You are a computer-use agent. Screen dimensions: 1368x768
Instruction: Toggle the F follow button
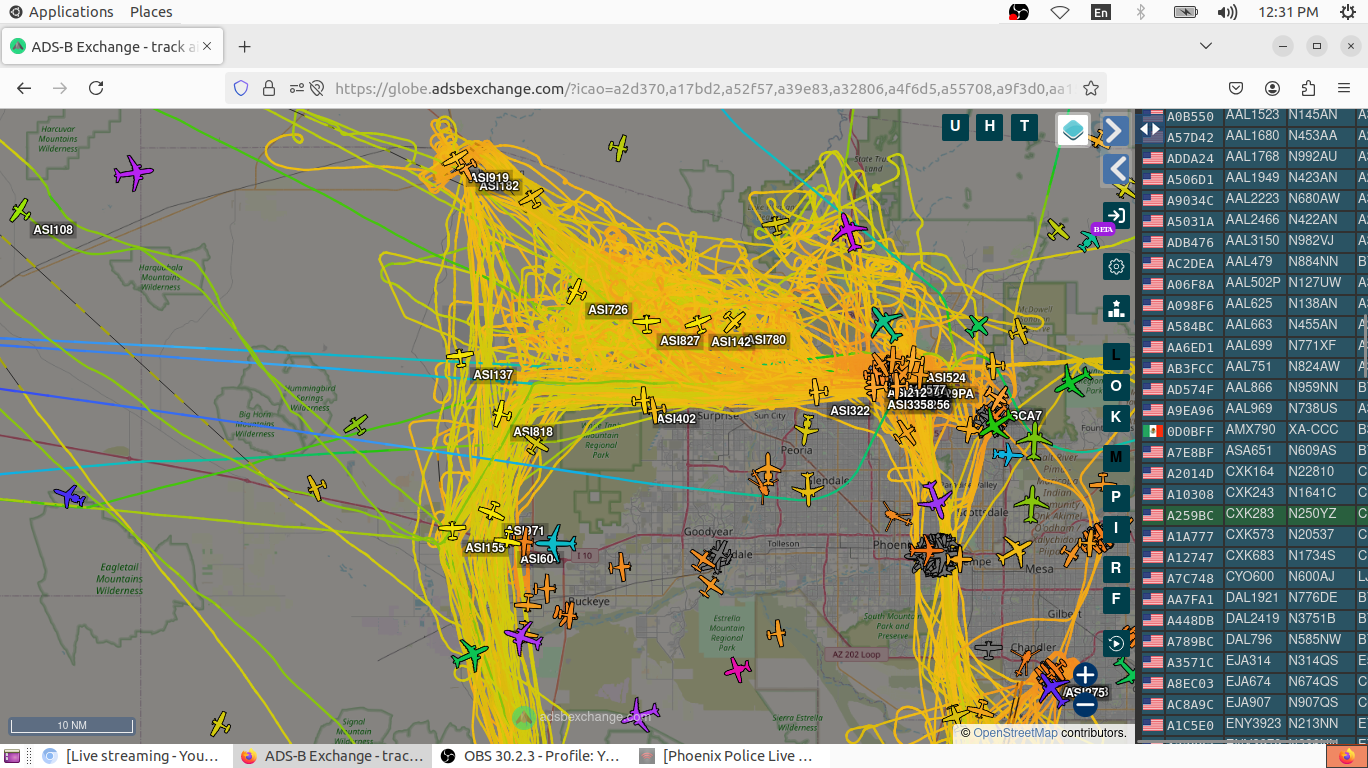click(1117, 600)
